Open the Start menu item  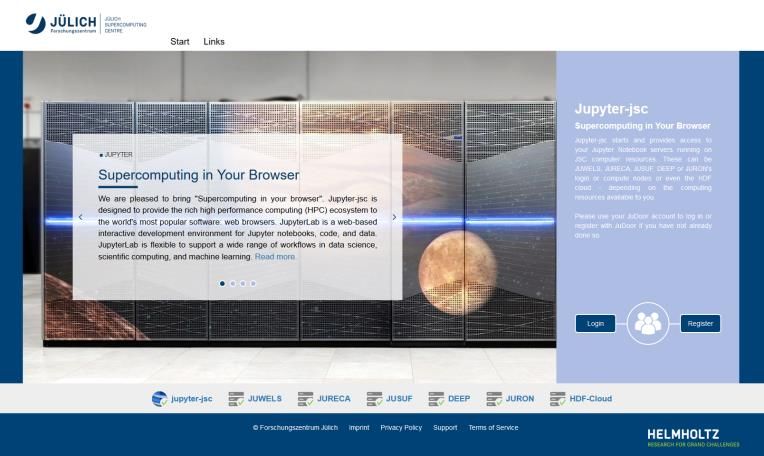point(180,41)
